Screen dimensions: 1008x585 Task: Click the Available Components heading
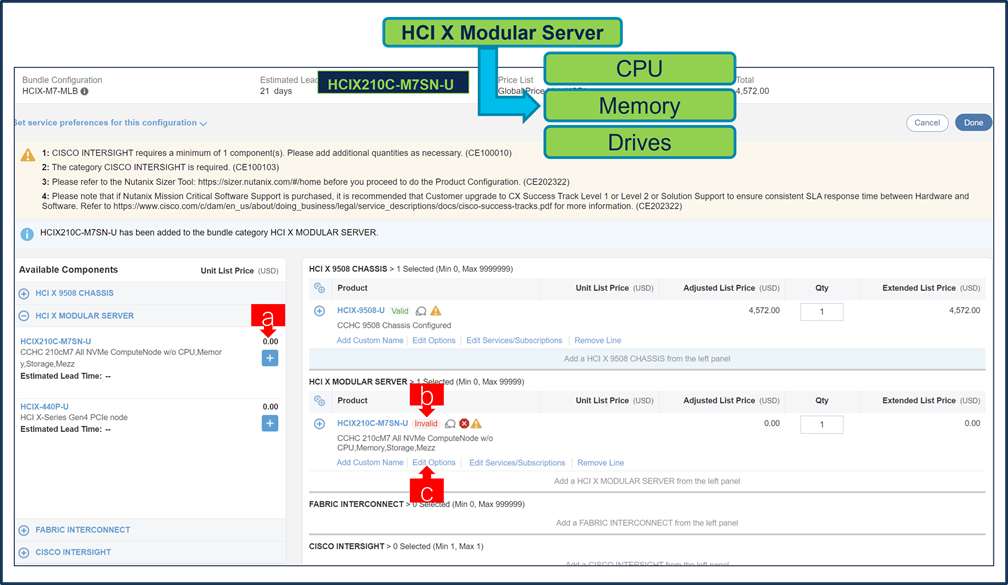68,269
